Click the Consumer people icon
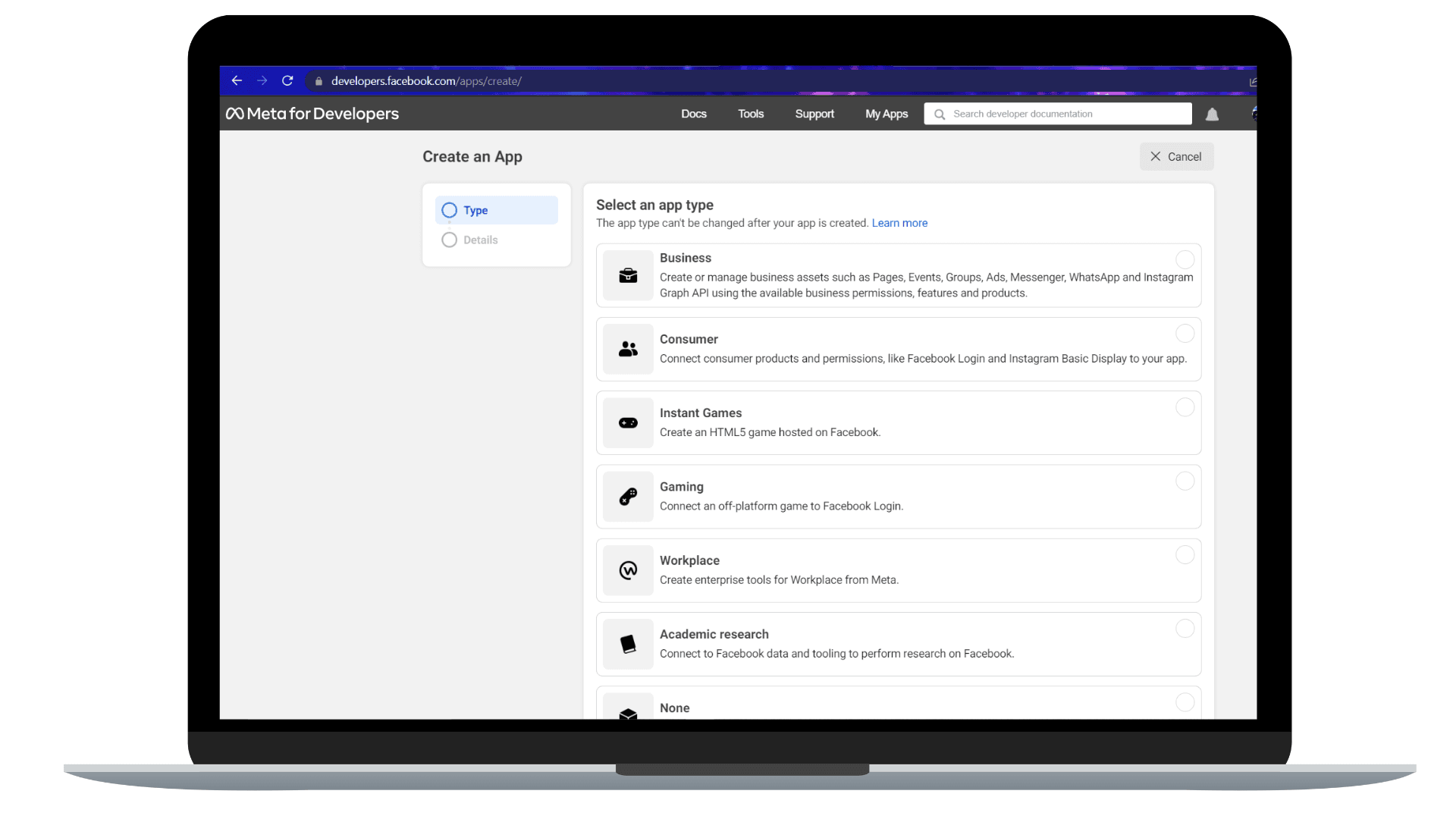 (628, 349)
